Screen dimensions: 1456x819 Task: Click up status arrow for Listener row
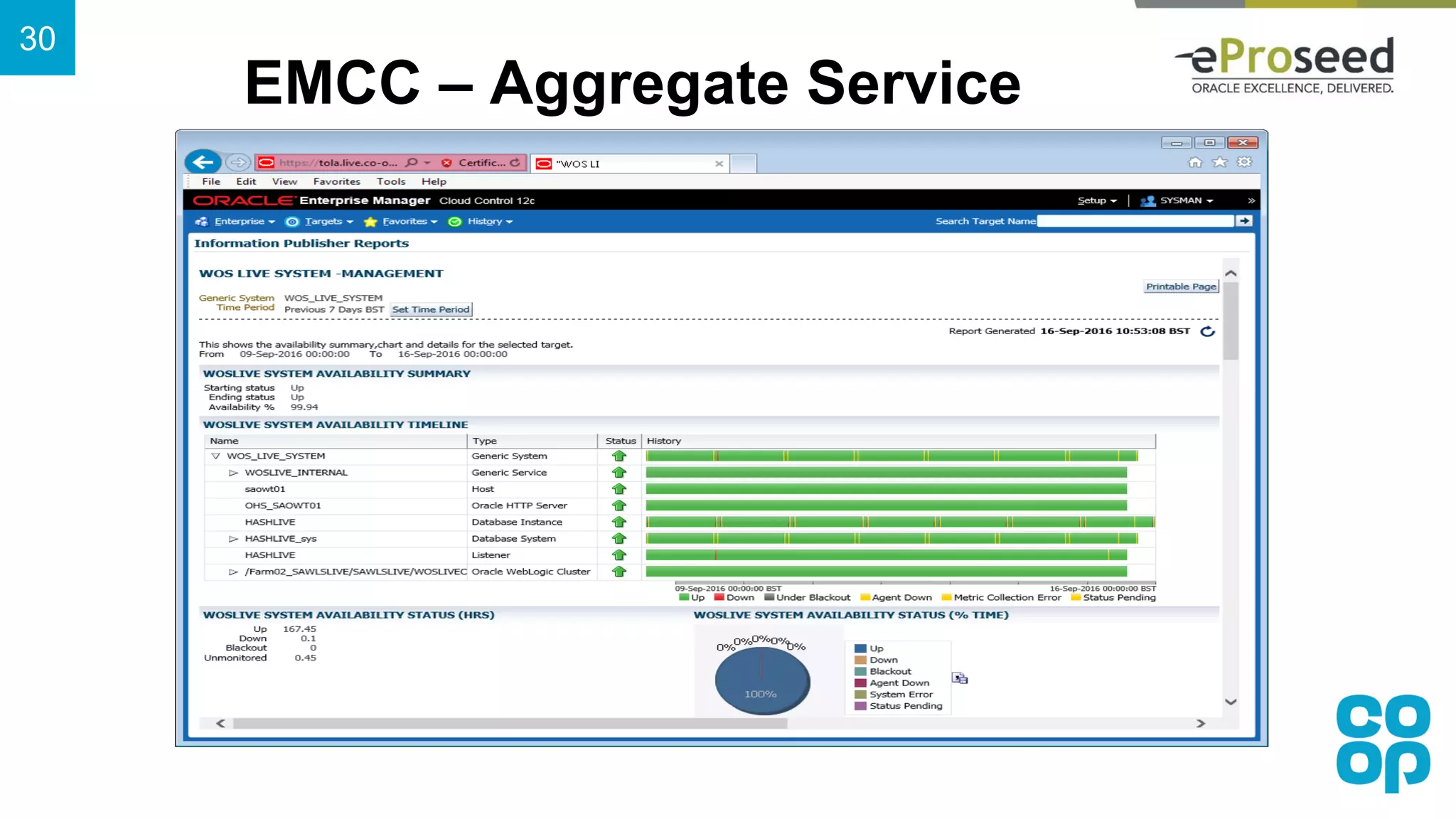pyautogui.click(x=619, y=555)
